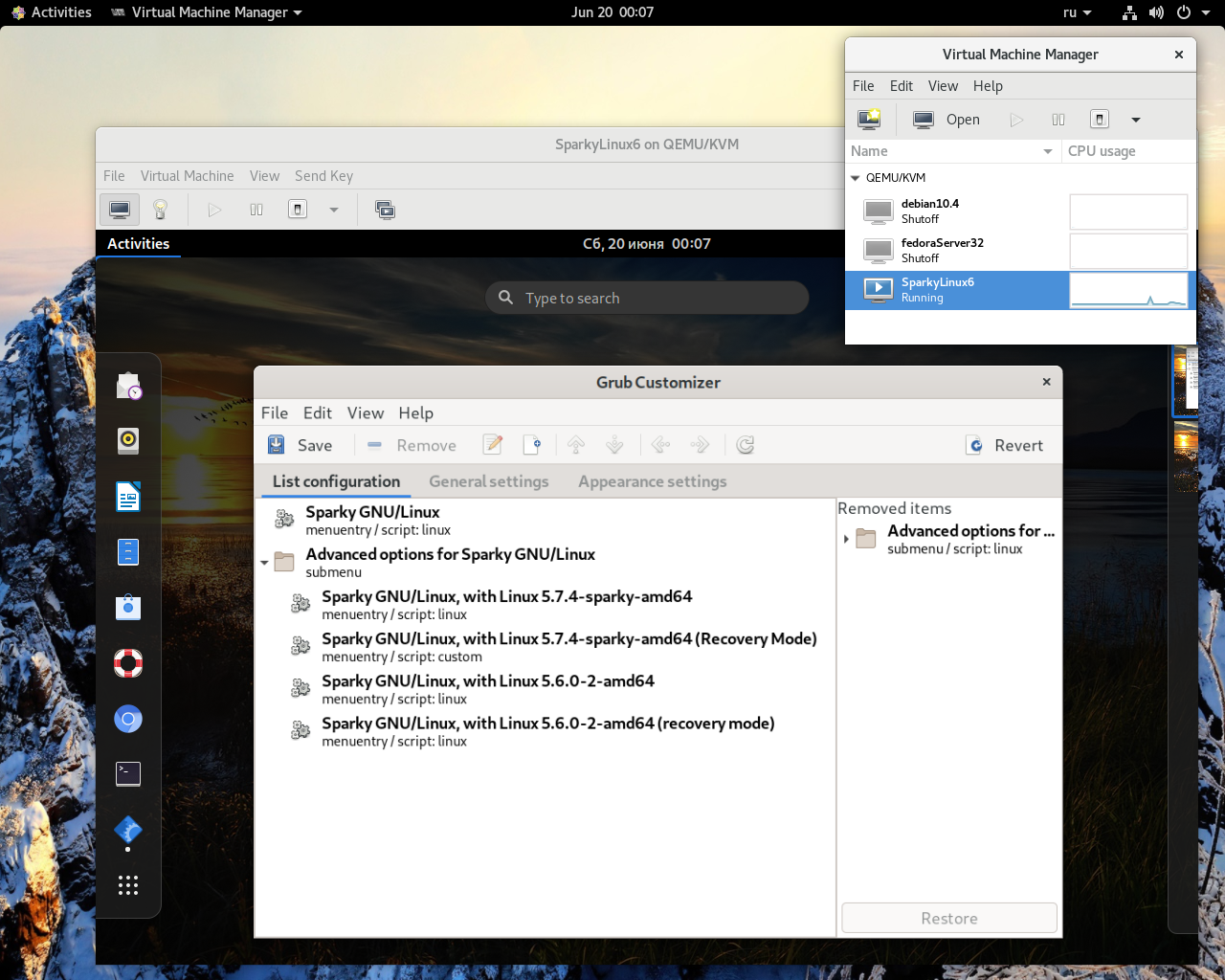Select the running SparkyLinux6 machine
This screenshot has height=980, width=1225.
tap(1020, 290)
